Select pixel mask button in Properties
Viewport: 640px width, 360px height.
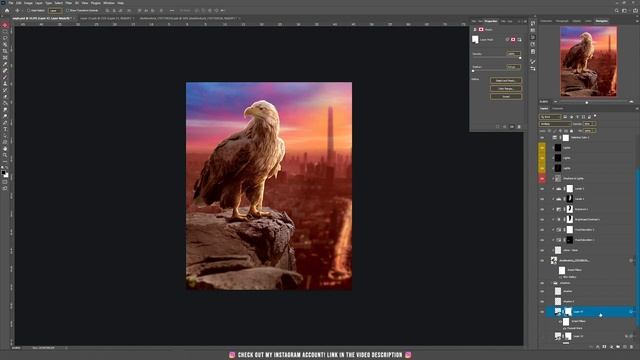tap(513, 40)
